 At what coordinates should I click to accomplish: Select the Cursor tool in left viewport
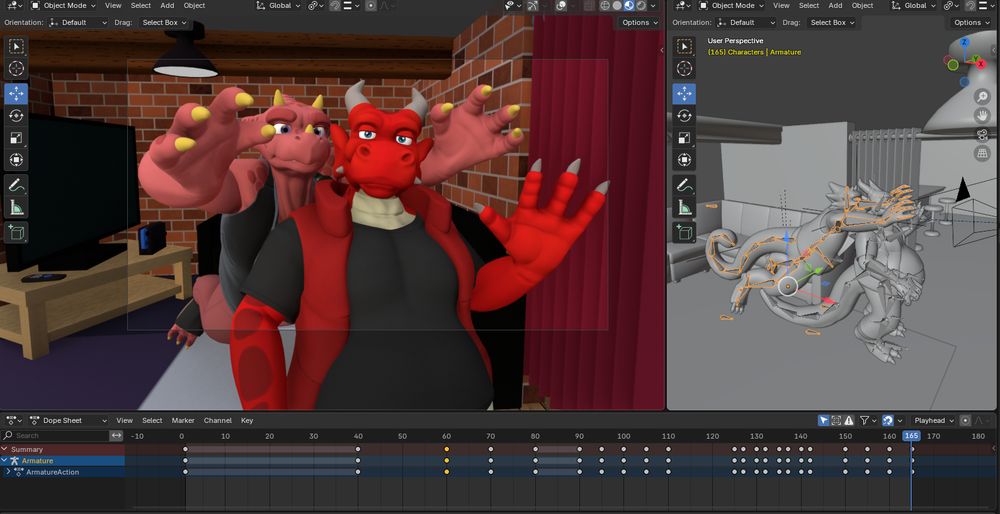click(16, 69)
